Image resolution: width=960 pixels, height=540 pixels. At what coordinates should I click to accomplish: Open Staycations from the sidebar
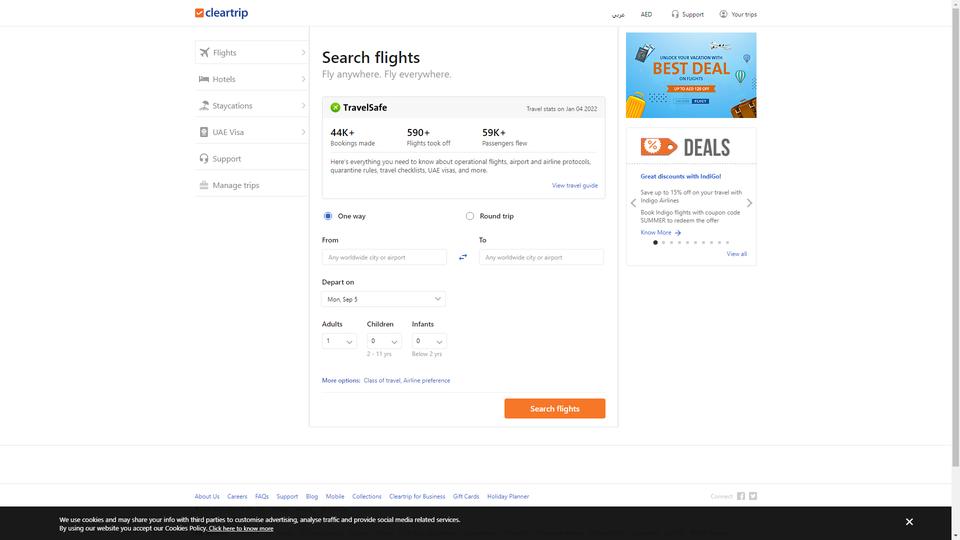[x=251, y=105]
